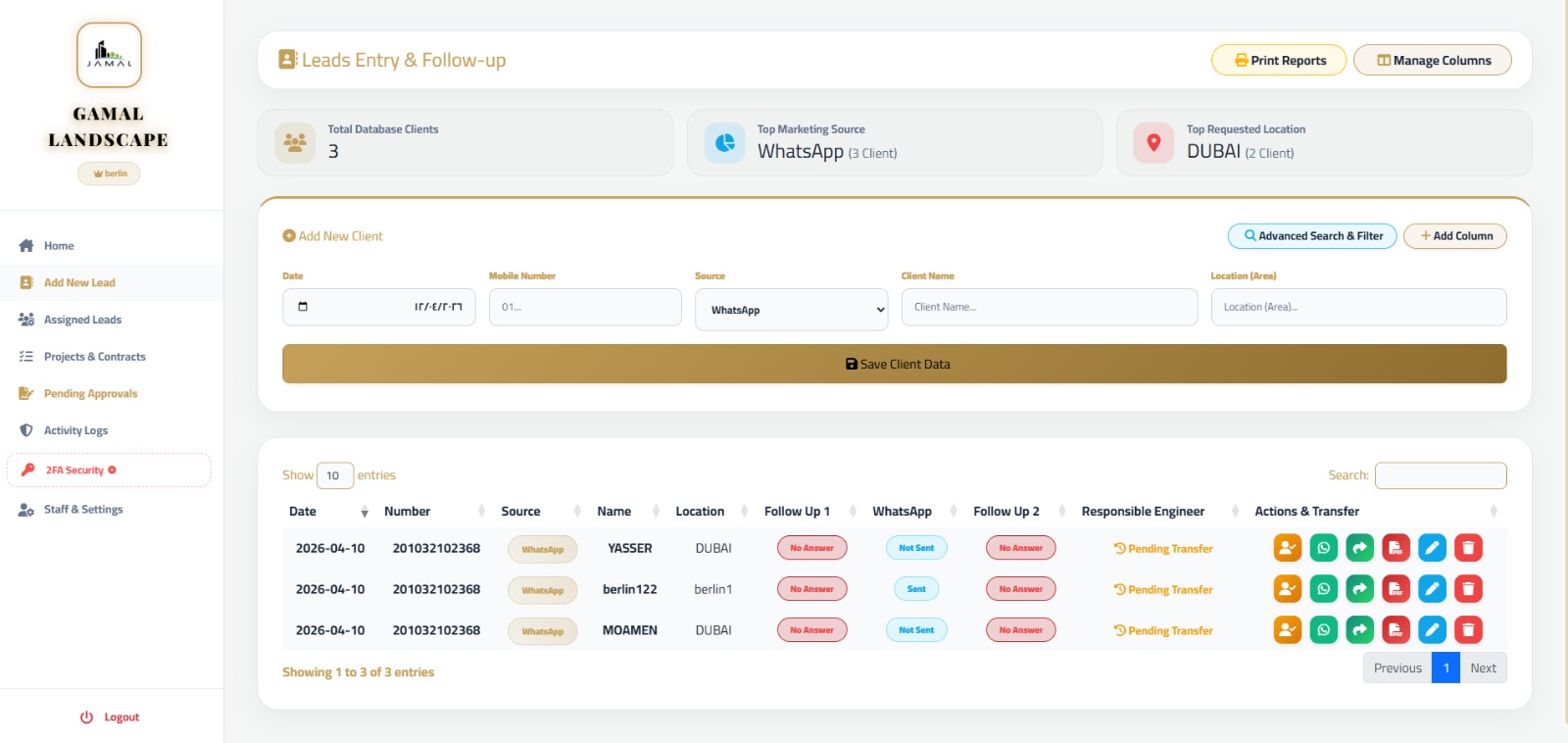Click the user-check icon in YASSER's row

pyautogui.click(x=1287, y=548)
